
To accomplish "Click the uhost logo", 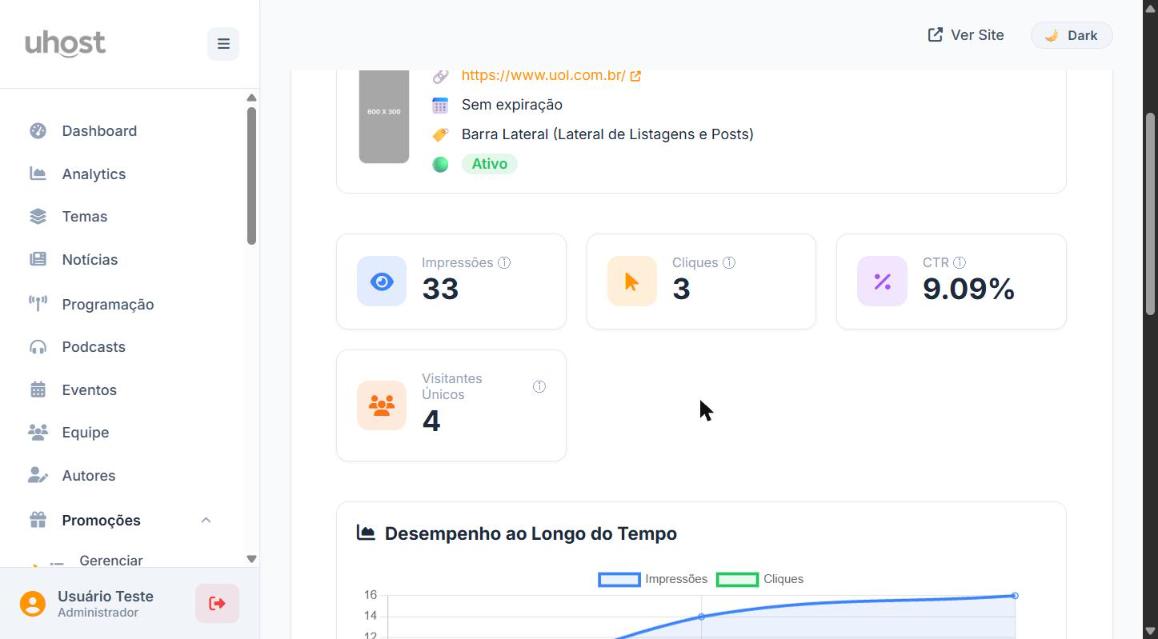I will pyautogui.click(x=65, y=44).
